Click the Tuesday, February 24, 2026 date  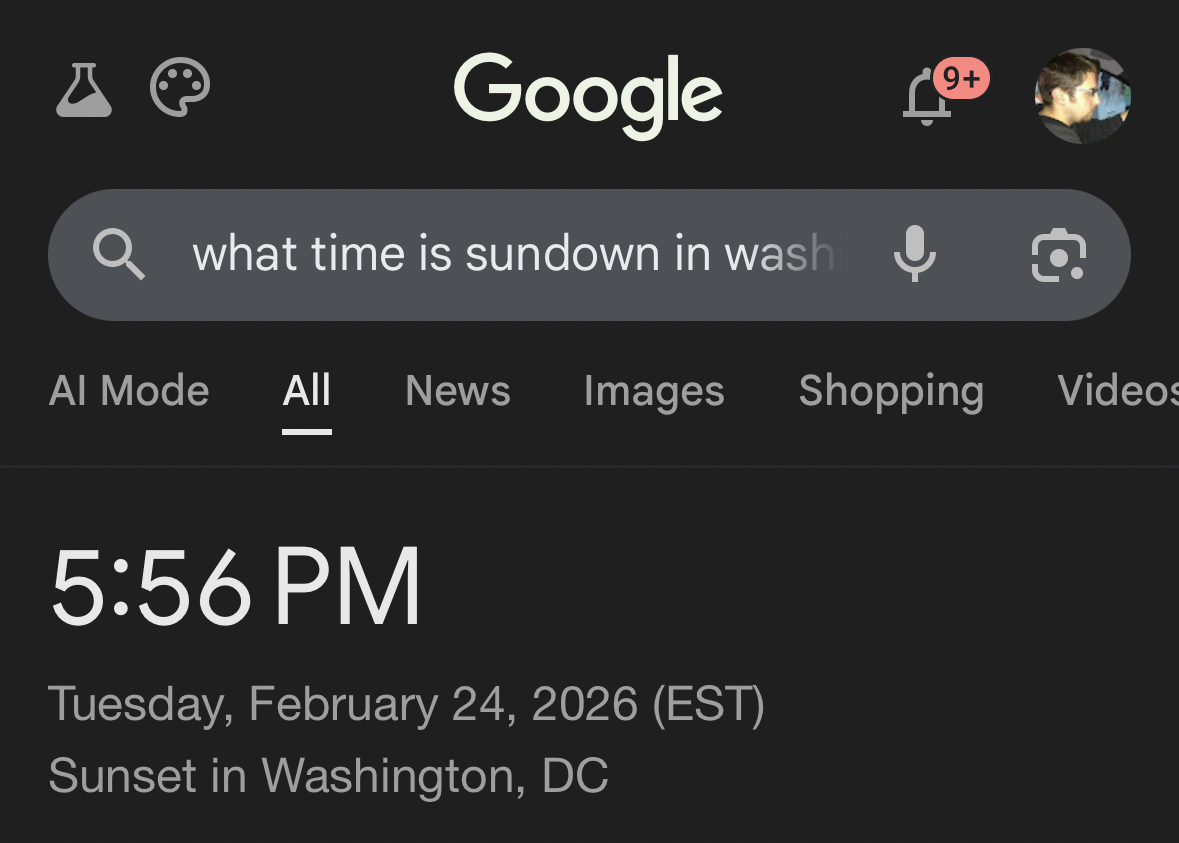point(342,704)
